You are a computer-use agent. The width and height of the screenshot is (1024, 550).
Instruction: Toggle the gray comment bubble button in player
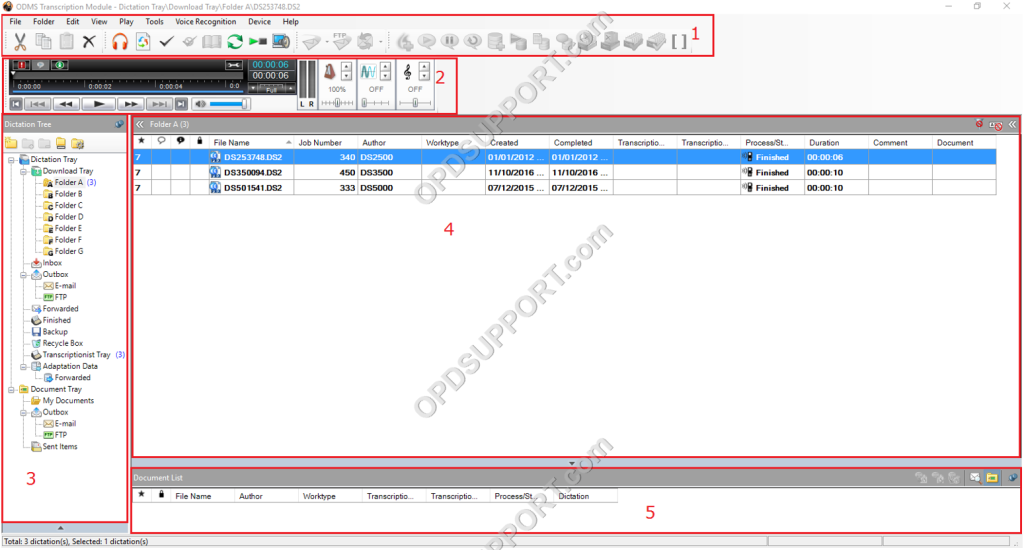[x=40, y=65]
